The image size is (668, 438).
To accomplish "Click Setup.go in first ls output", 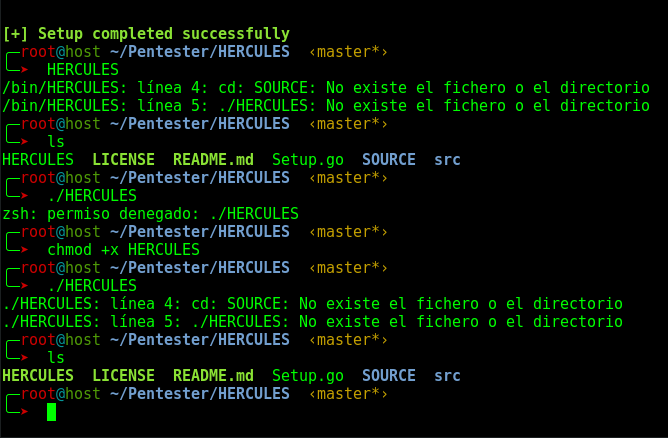I will tap(308, 160).
